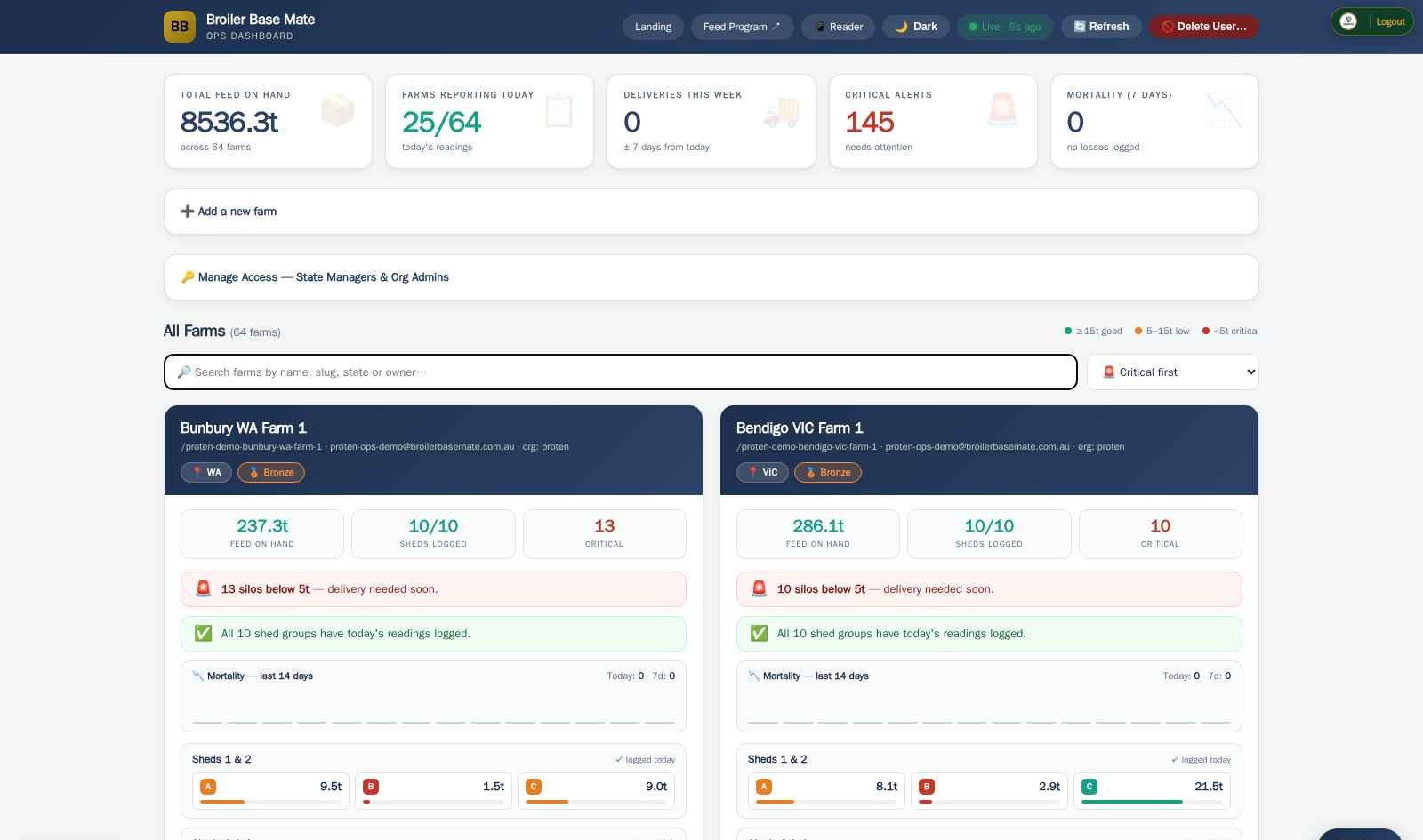Viewport: 1423px width, 840px height.
Task: Click the siren icon in Critical Alerts card
Action: point(1002,110)
